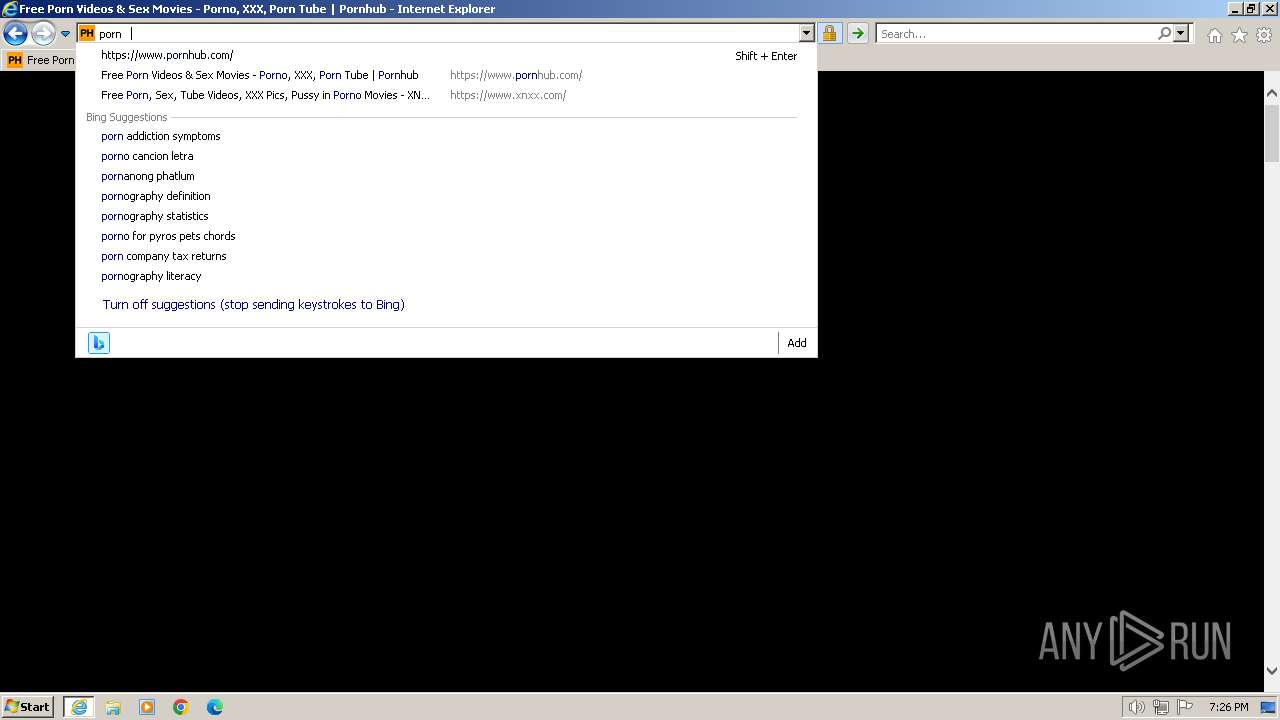Select the https://www.pornhub.com/ suggestion row
Viewport: 1280px width, 720px height.
click(447, 56)
